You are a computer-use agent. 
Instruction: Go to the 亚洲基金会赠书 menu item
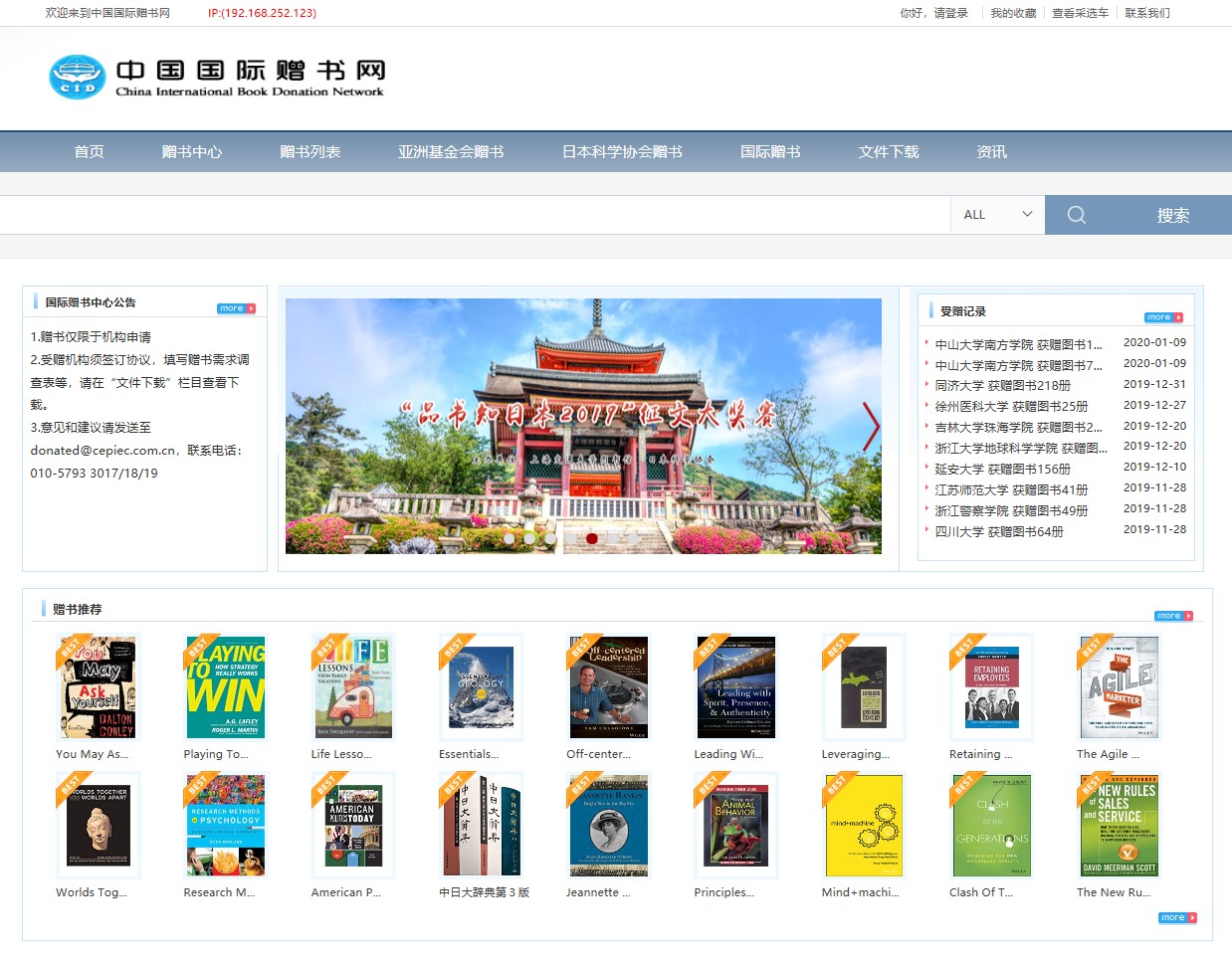coord(451,152)
